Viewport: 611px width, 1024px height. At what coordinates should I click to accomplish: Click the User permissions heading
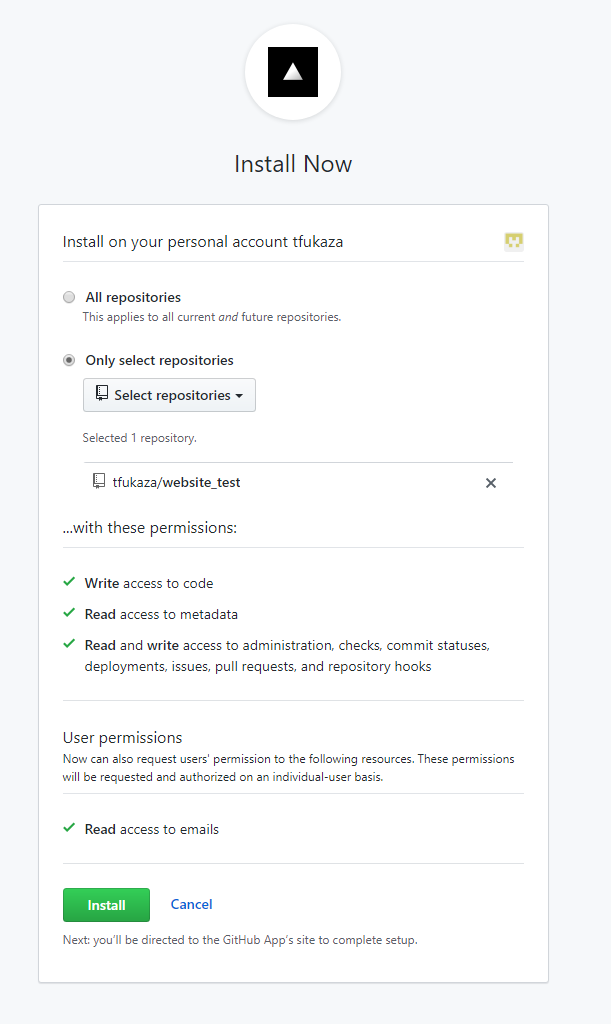(122, 738)
